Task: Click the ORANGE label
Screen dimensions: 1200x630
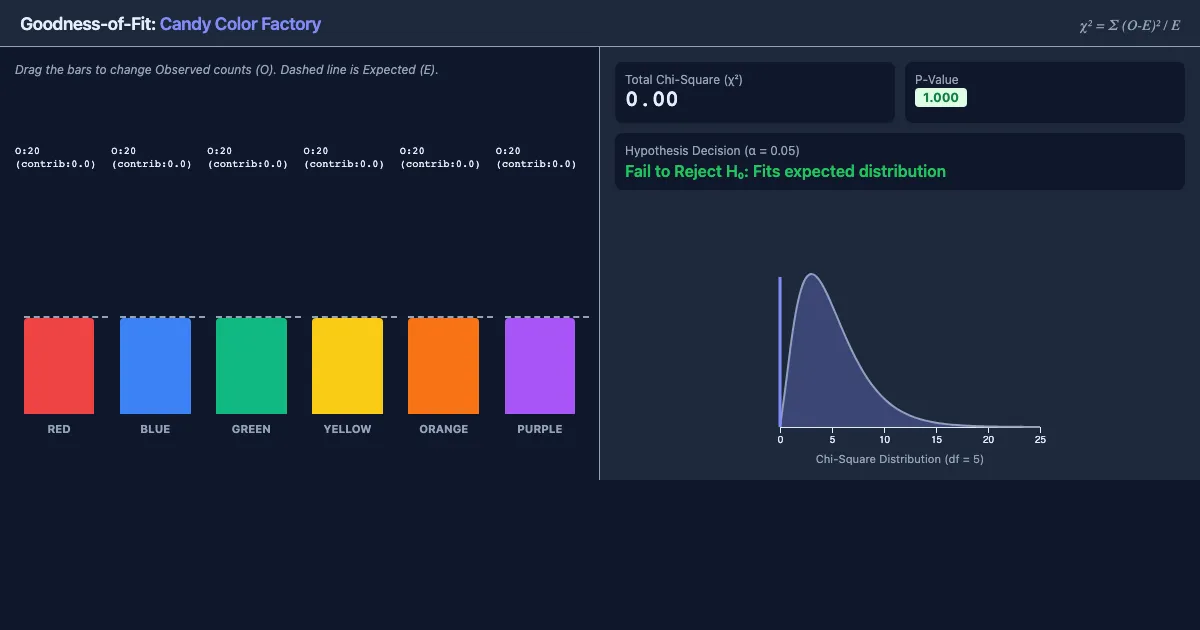Action: (444, 429)
